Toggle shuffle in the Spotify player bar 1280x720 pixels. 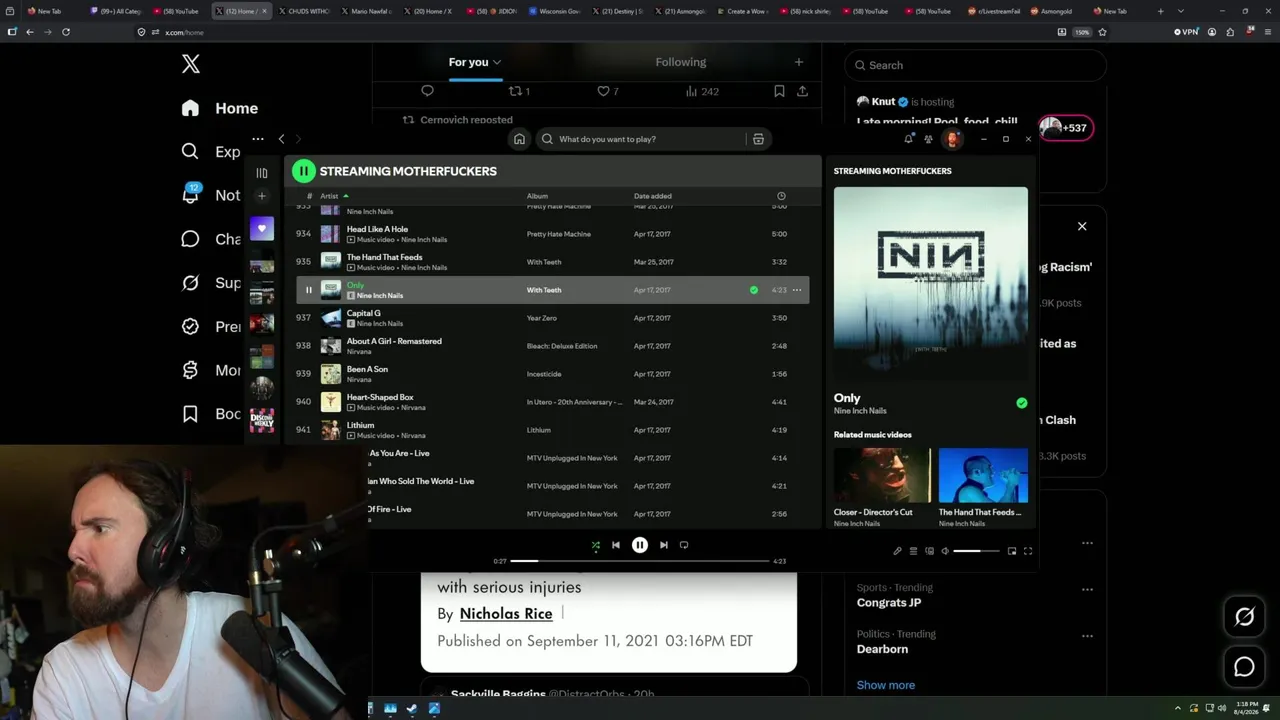tap(595, 545)
